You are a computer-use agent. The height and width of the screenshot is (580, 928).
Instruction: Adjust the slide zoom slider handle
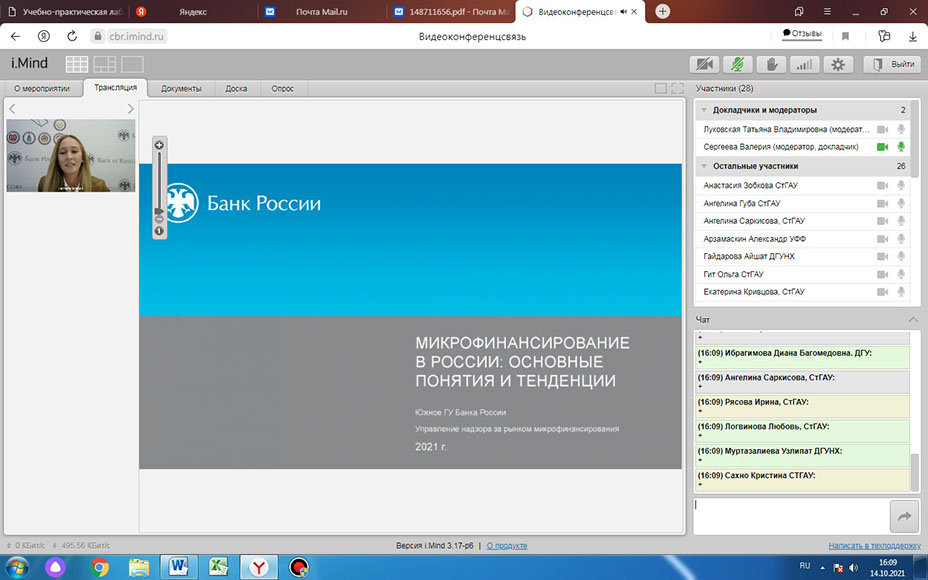click(159, 211)
